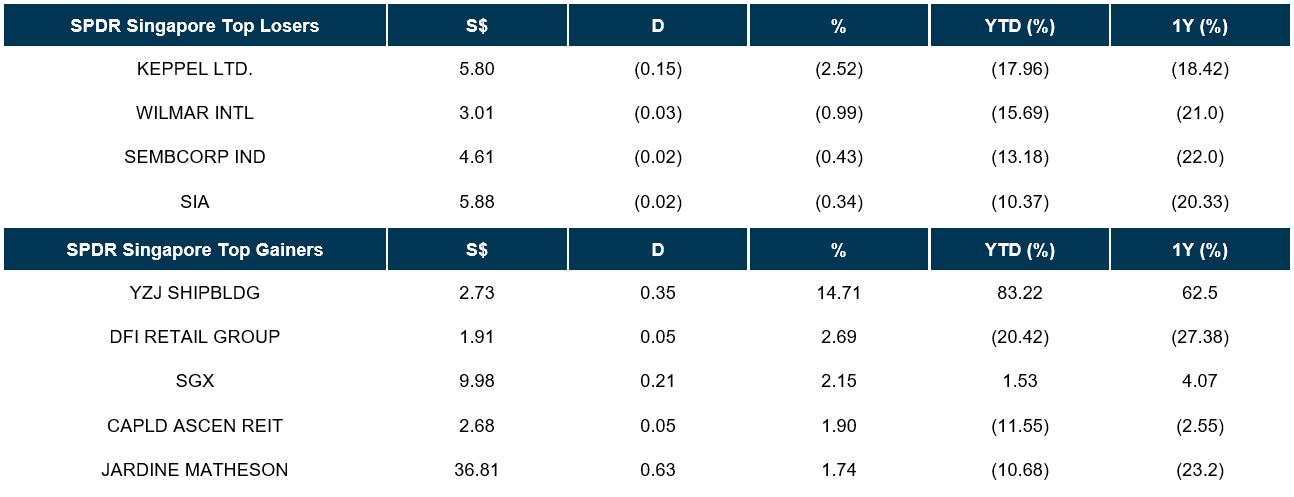This screenshot has height=497, width=1294.
Task: Select the 83.22 YTD value
Action: [1019, 292]
